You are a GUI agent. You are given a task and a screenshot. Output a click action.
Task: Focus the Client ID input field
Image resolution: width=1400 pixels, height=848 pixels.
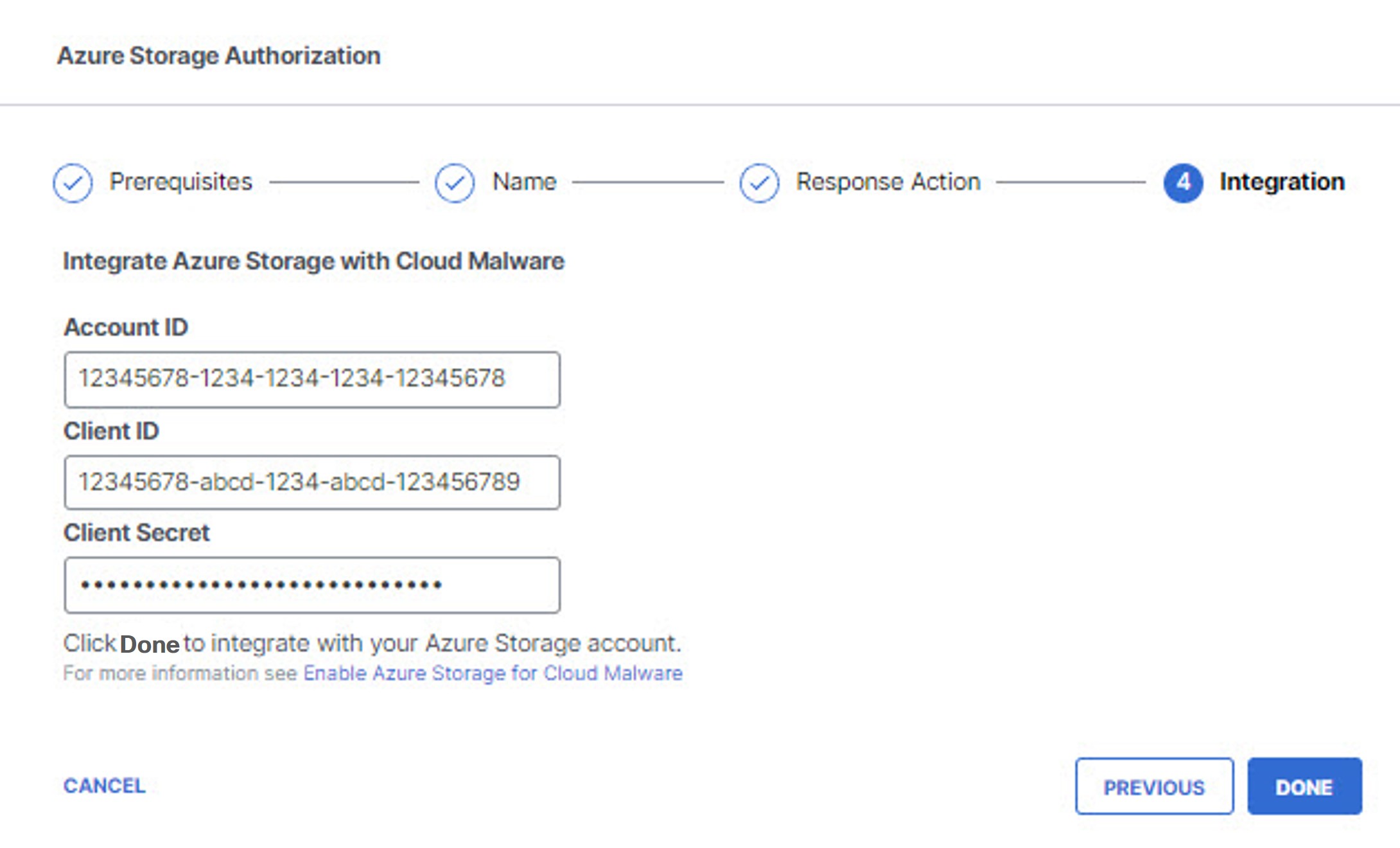[x=312, y=482]
